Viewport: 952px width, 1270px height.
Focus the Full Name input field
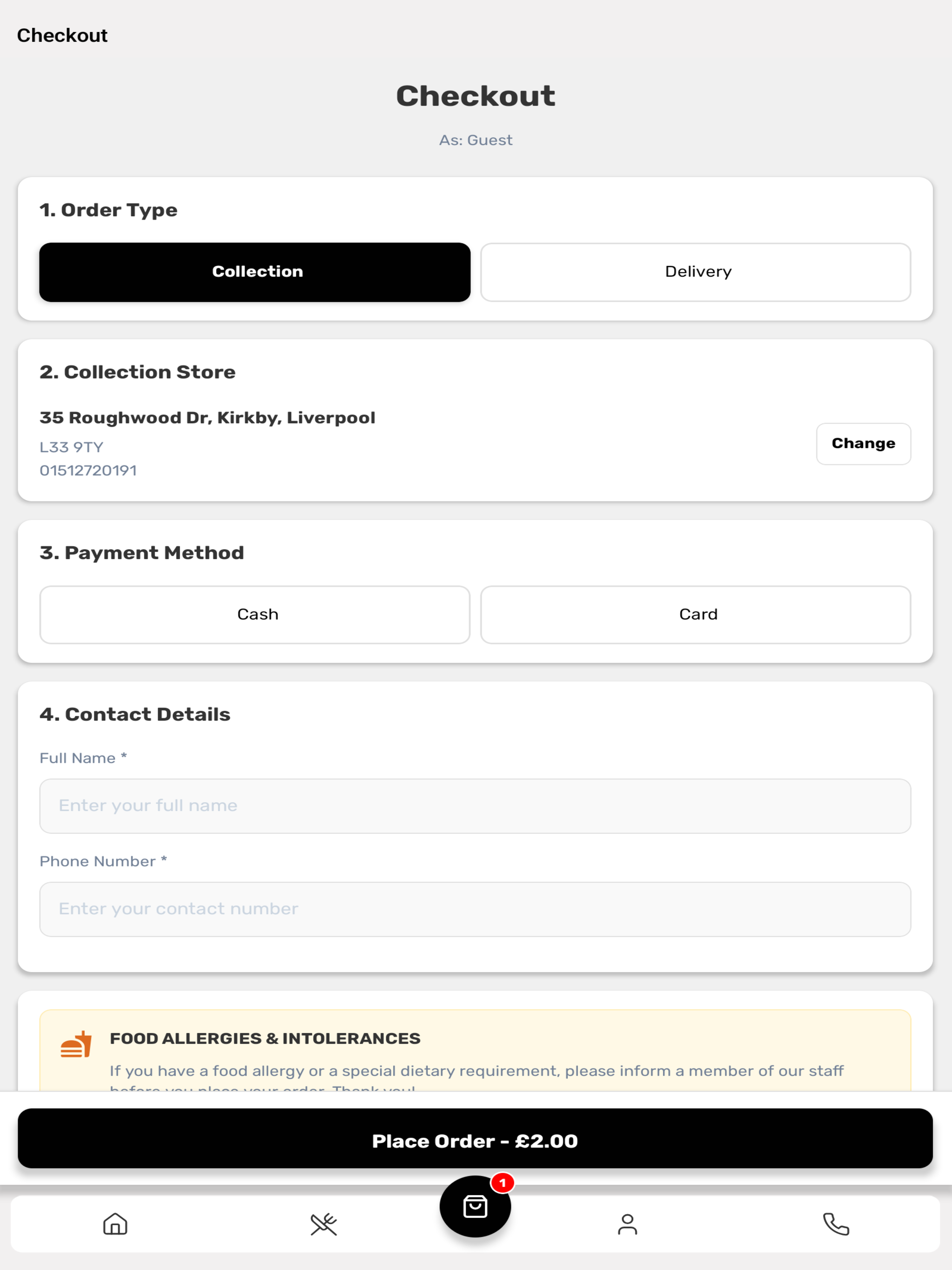(475, 806)
